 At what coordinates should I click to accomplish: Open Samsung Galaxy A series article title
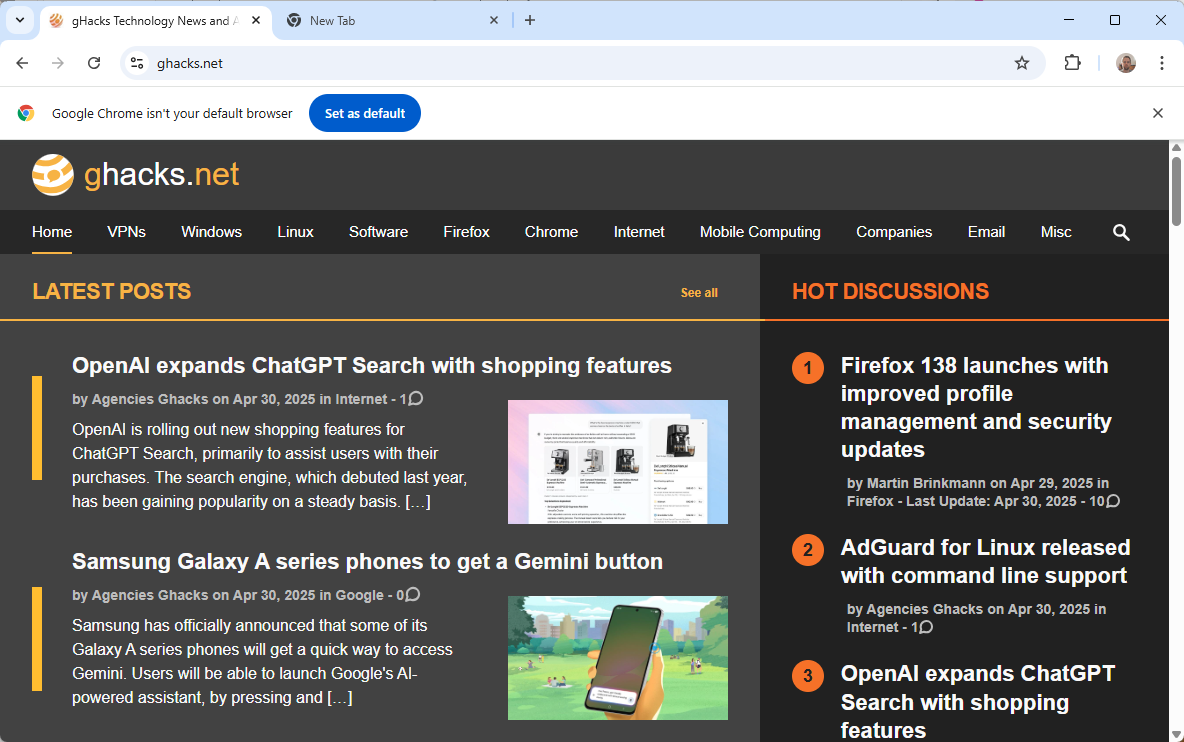coord(367,562)
